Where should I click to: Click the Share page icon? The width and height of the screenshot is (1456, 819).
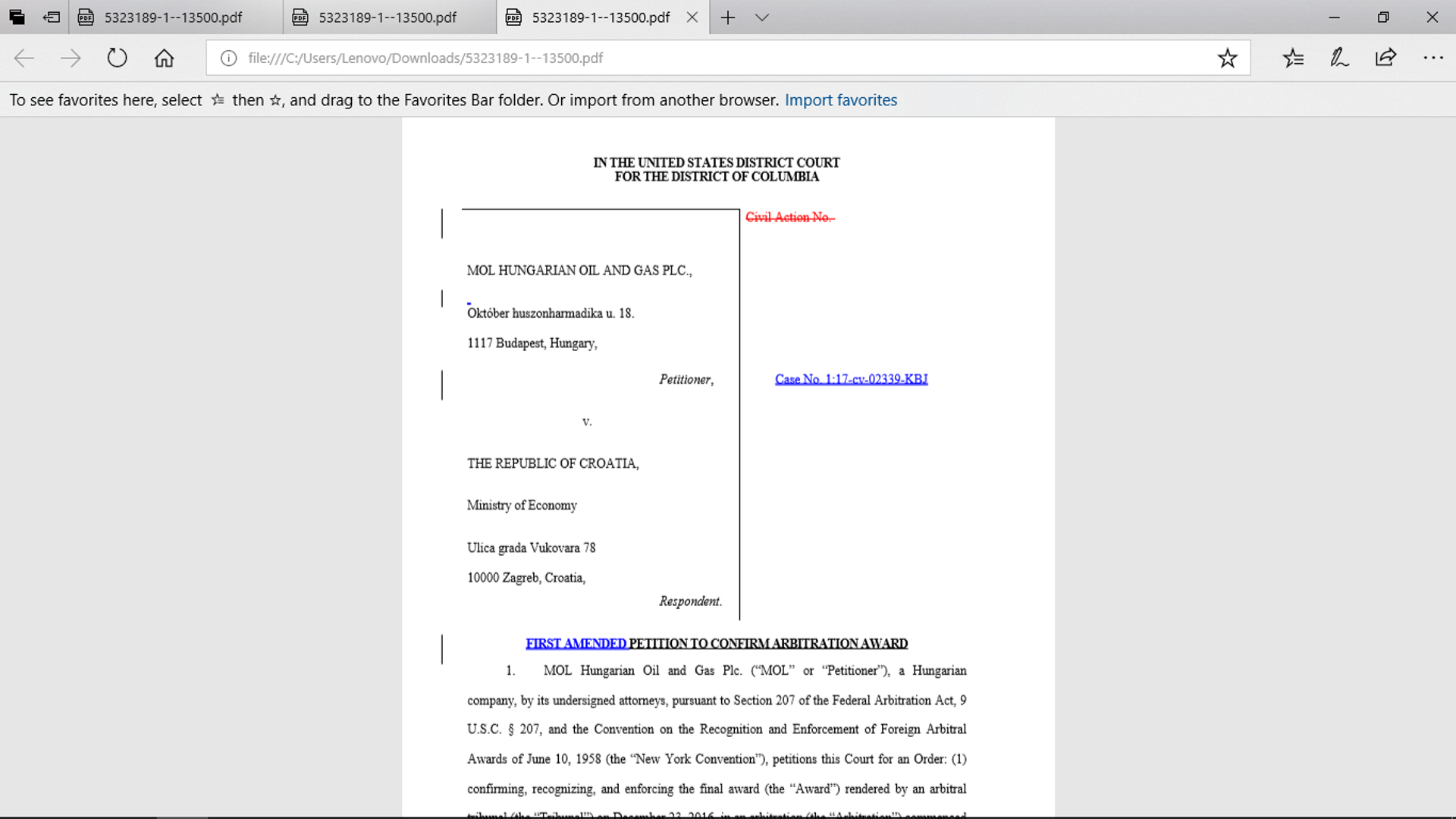[1385, 58]
